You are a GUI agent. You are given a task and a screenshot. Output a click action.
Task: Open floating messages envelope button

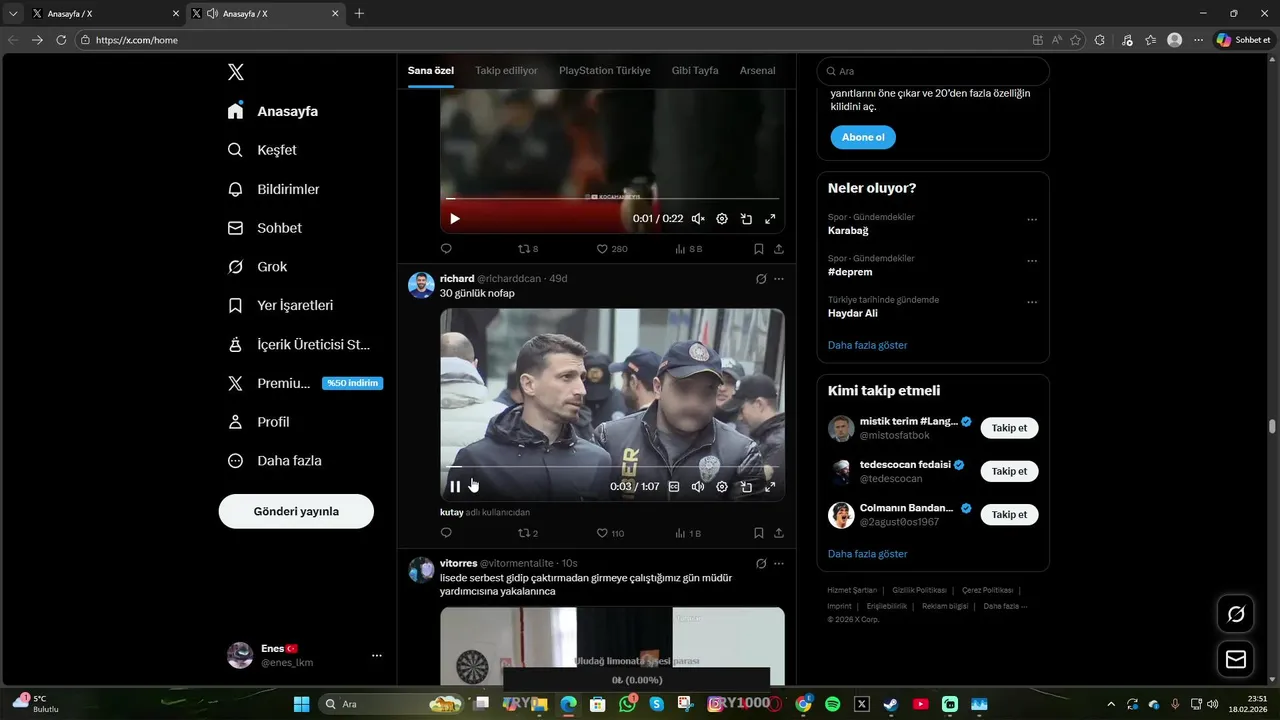click(x=1236, y=659)
